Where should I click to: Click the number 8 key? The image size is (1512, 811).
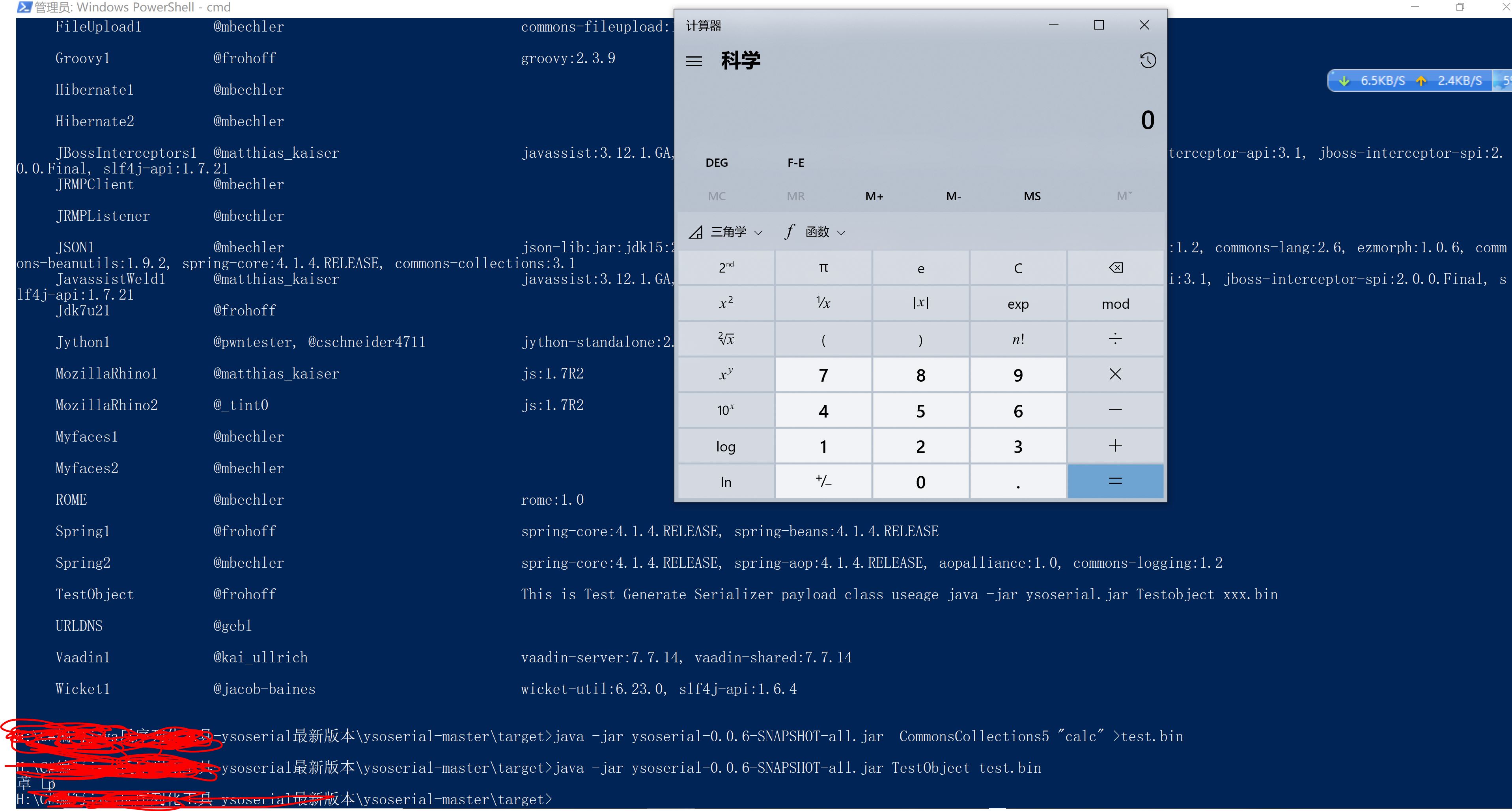tap(920, 375)
